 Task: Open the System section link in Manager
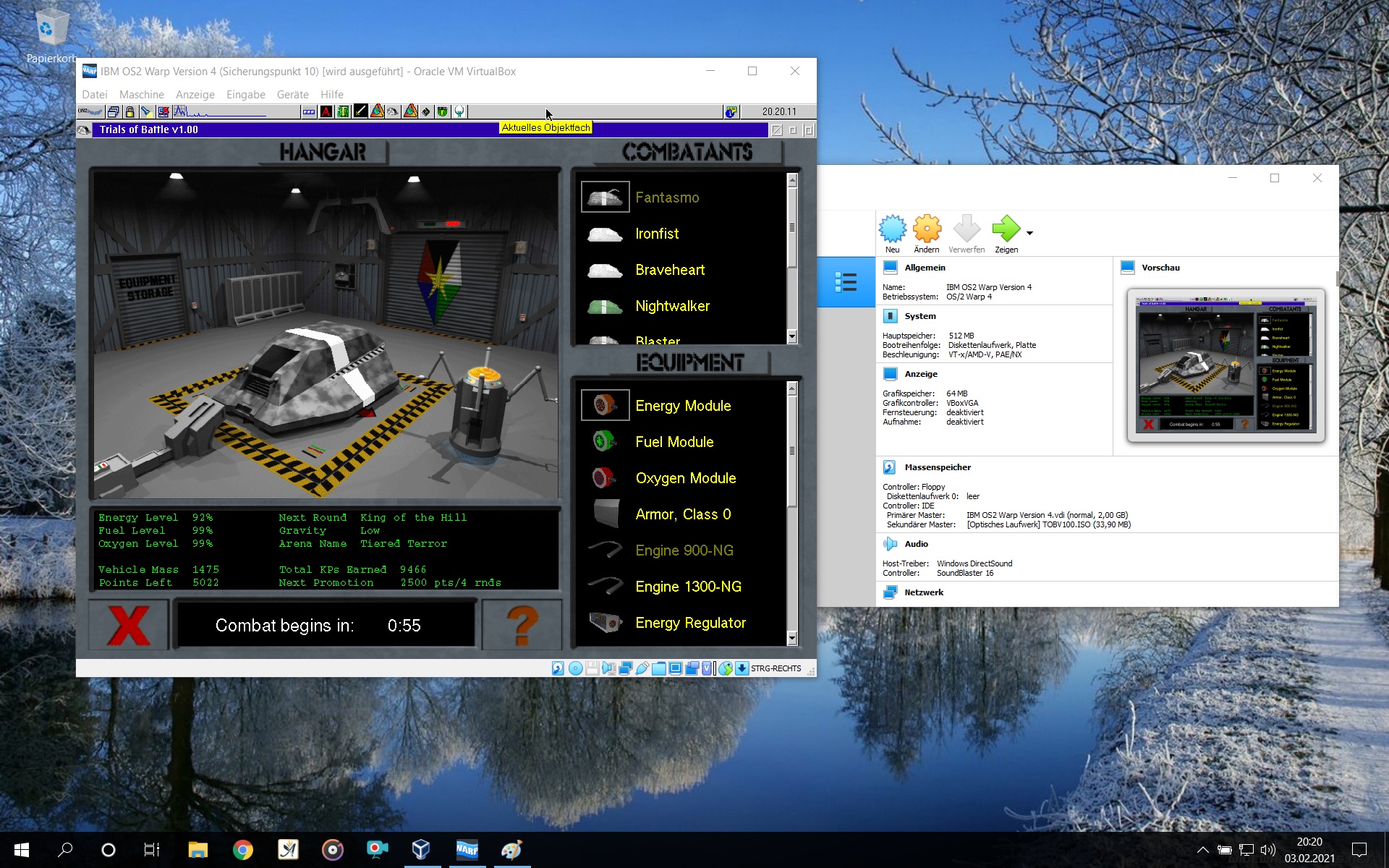919,316
